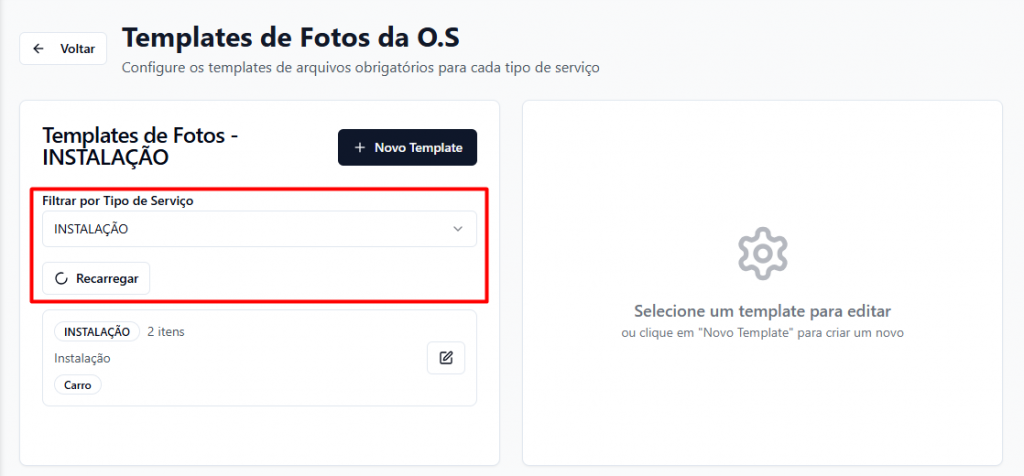Edit the Instalação template with pencil icon
Image resolution: width=1024 pixels, height=476 pixels.
pyautogui.click(x=446, y=358)
